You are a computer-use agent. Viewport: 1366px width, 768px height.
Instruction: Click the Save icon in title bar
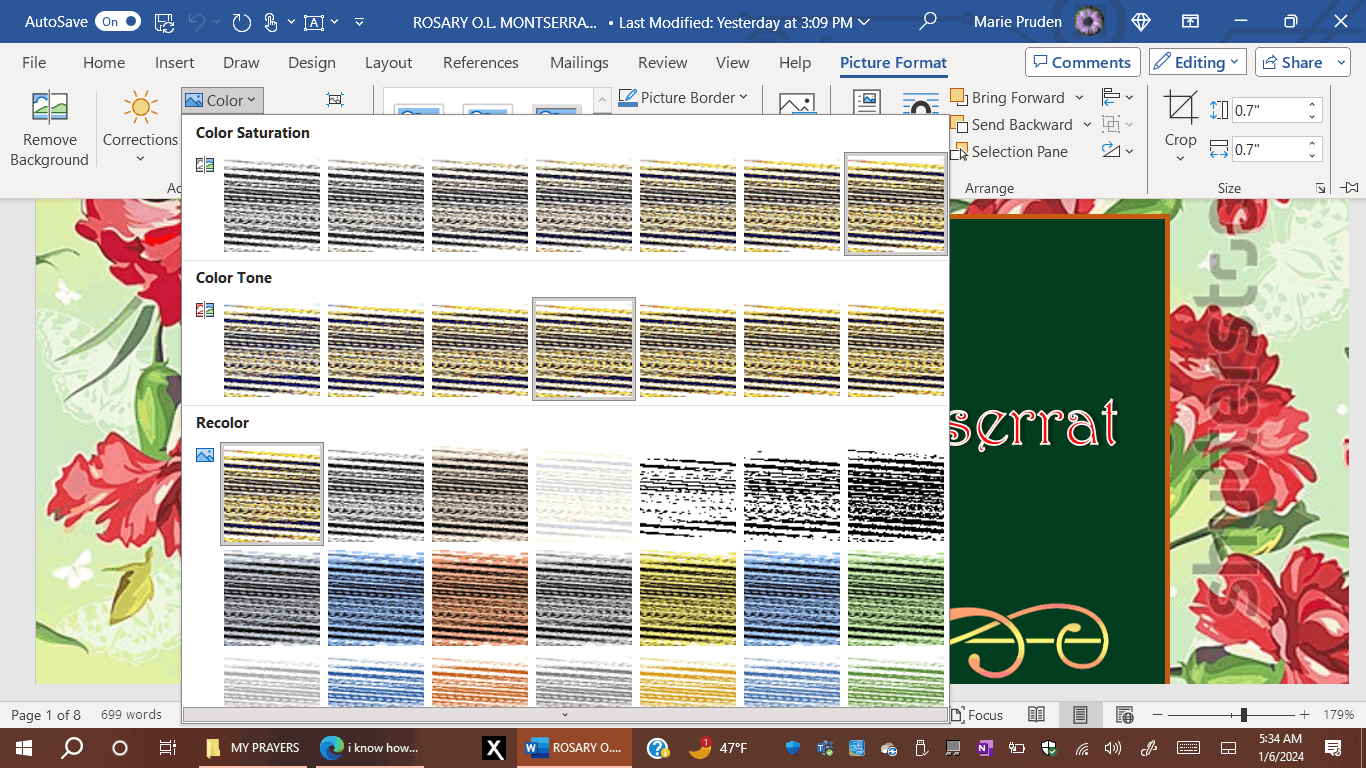[165, 21]
